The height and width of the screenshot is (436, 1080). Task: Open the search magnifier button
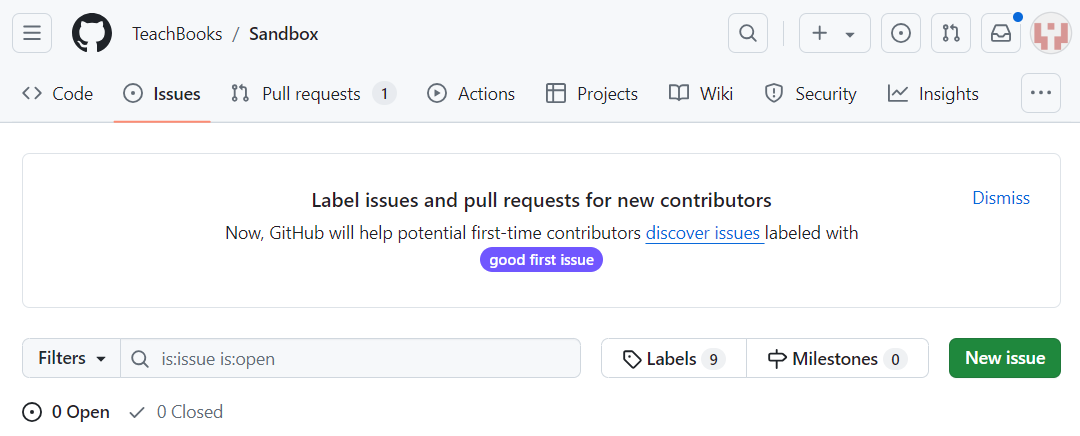748,33
